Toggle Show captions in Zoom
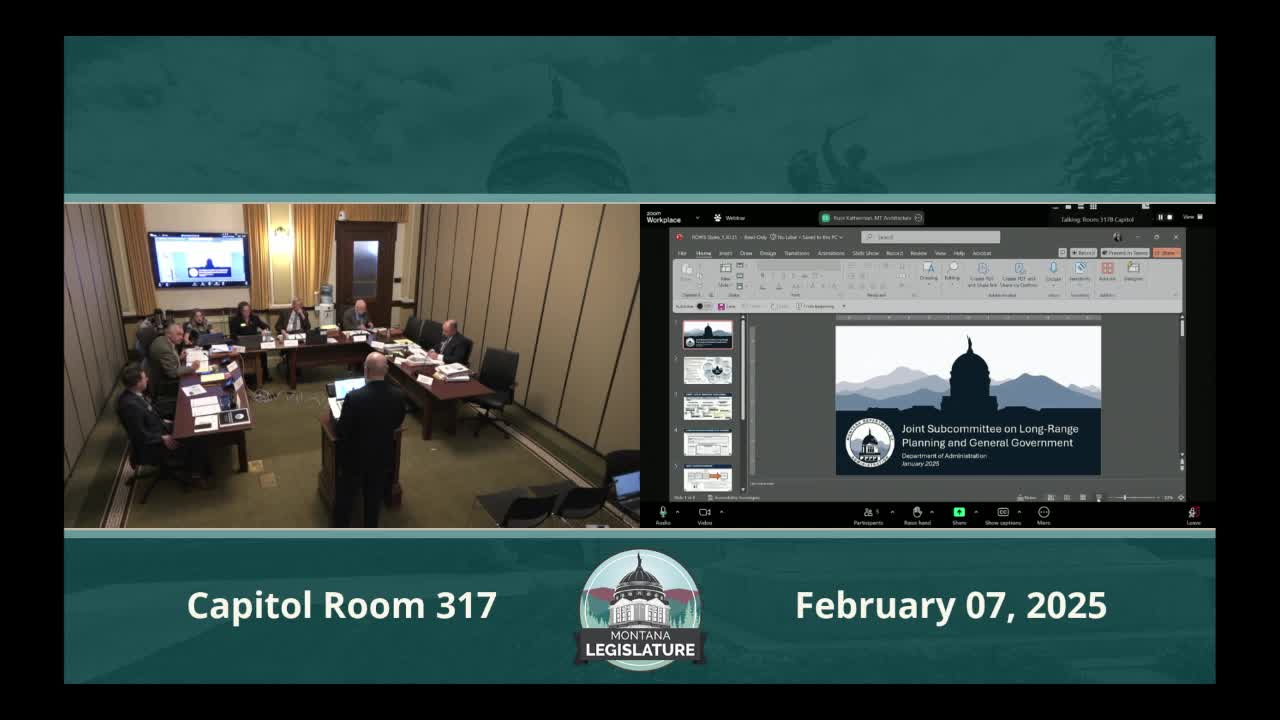 pyautogui.click(x=1002, y=512)
